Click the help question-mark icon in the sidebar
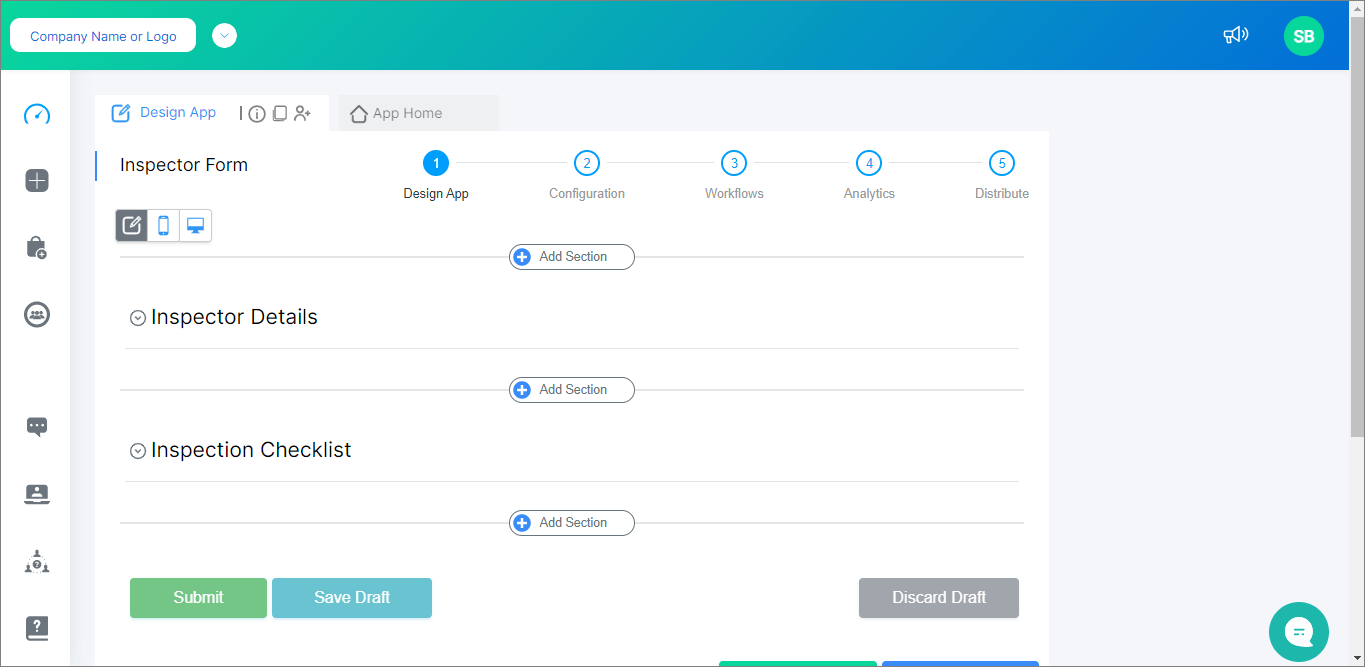The height and width of the screenshot is (667, 1365). [x=36, y=628]
